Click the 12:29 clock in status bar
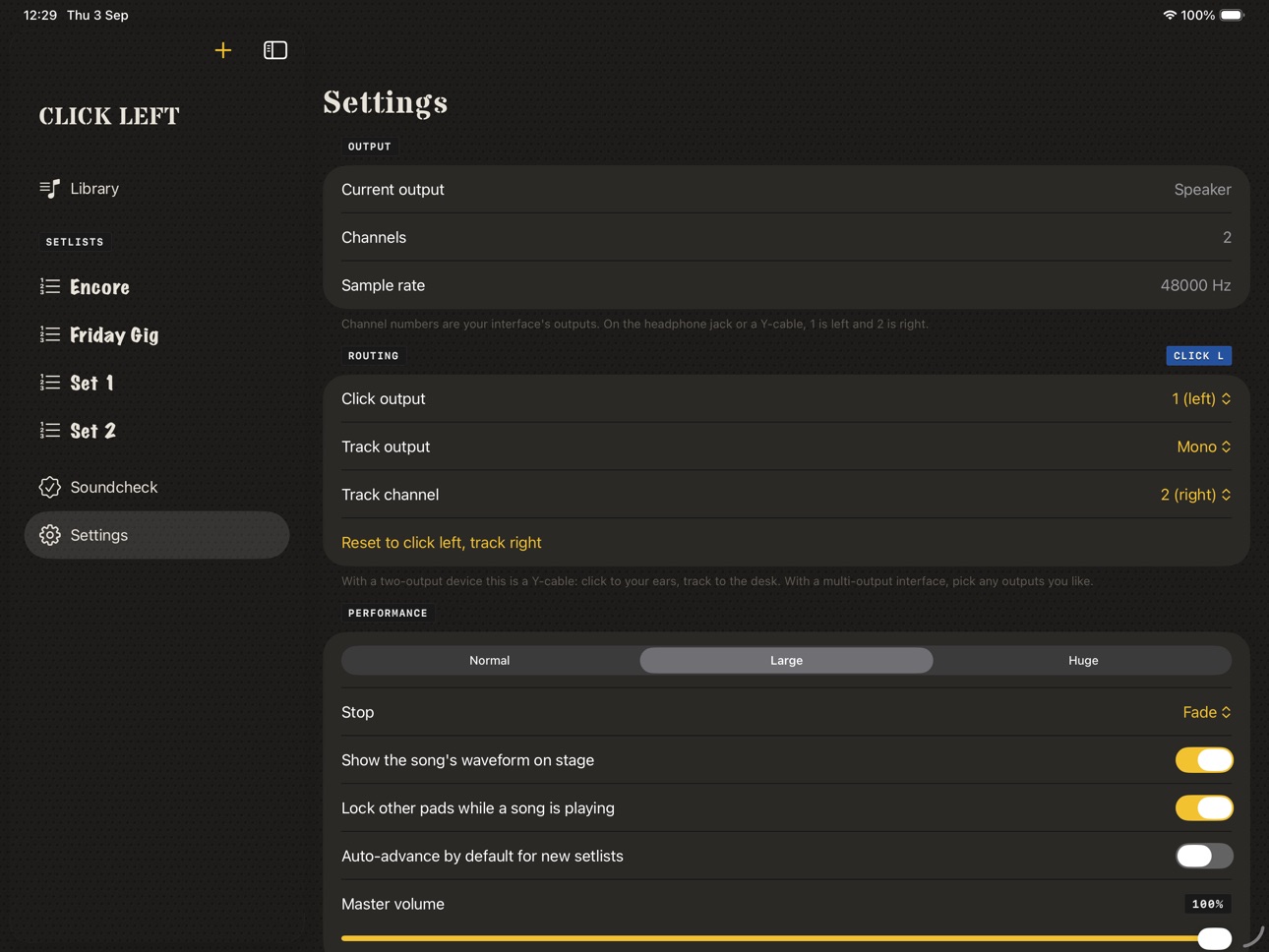Screen dimensions: 1269x952 (x=40, y=15)
